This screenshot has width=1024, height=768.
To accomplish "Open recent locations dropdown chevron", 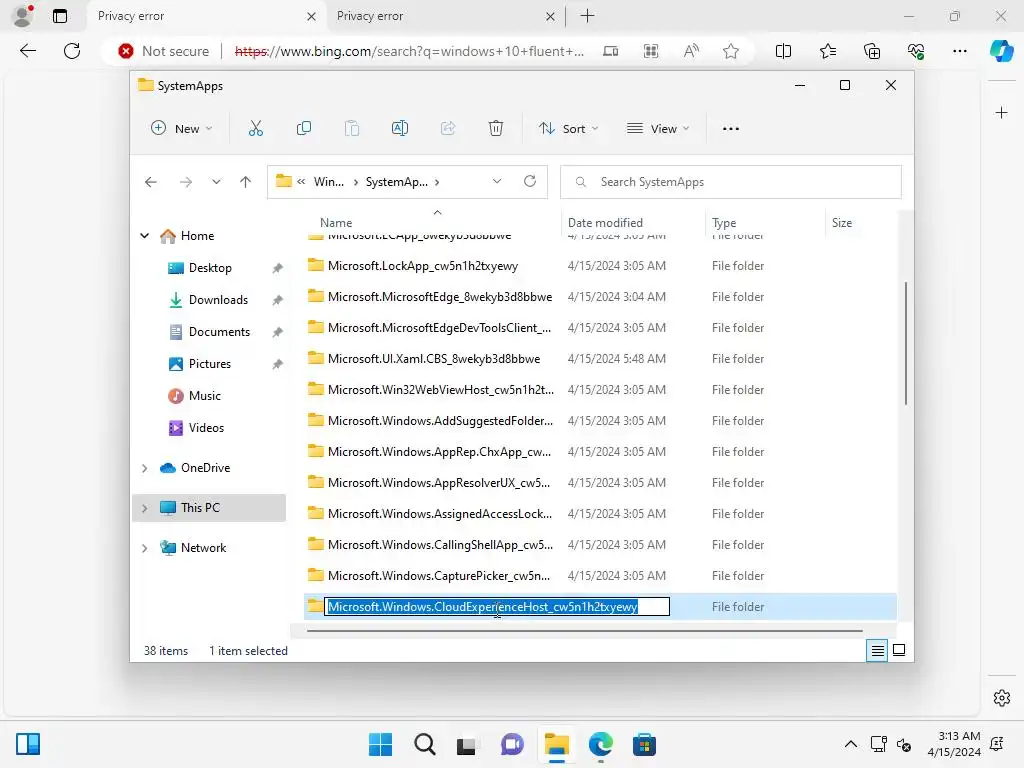I will coord(216,182).
